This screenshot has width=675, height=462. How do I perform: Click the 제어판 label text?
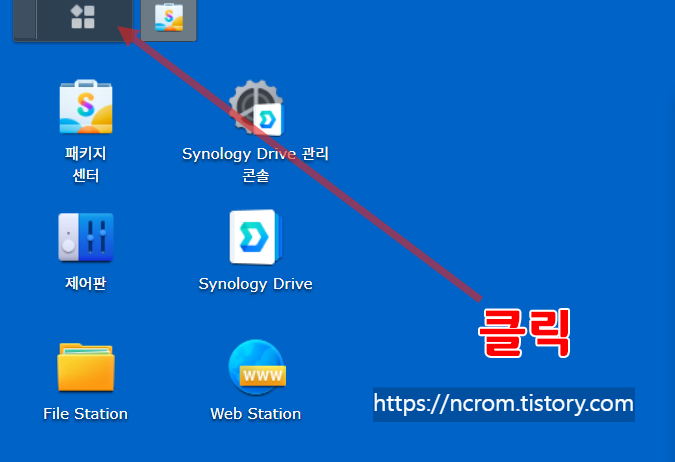86,284
